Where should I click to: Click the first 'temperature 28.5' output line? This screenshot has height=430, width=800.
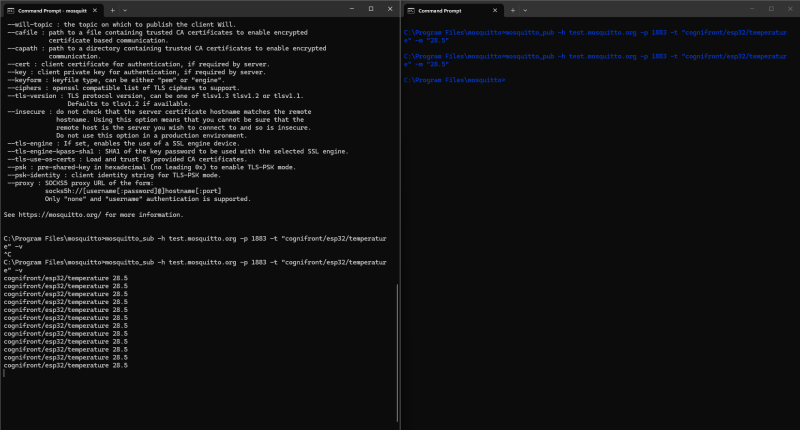tap(65, 279)
